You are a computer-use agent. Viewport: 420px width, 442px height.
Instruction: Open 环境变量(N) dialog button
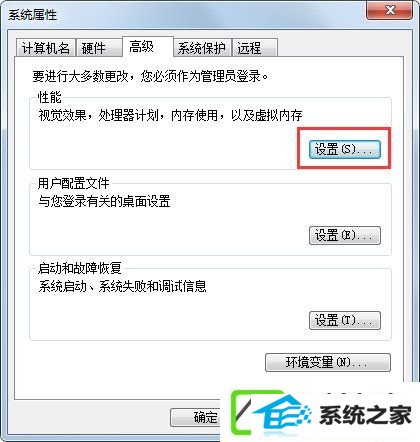pyautogui.click(x=327, y=362)
